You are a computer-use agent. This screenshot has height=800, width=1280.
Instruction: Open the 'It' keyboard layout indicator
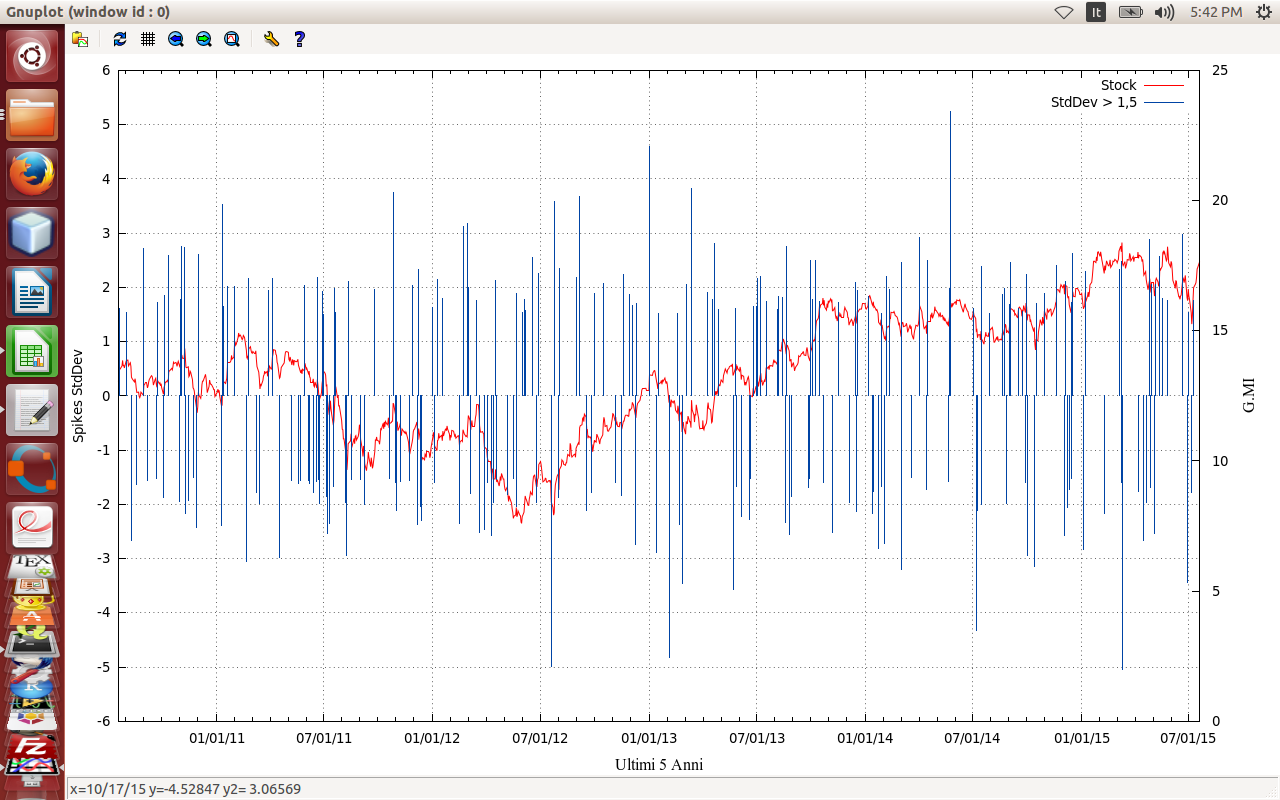pyautogui.click(x=1096, y=12)
